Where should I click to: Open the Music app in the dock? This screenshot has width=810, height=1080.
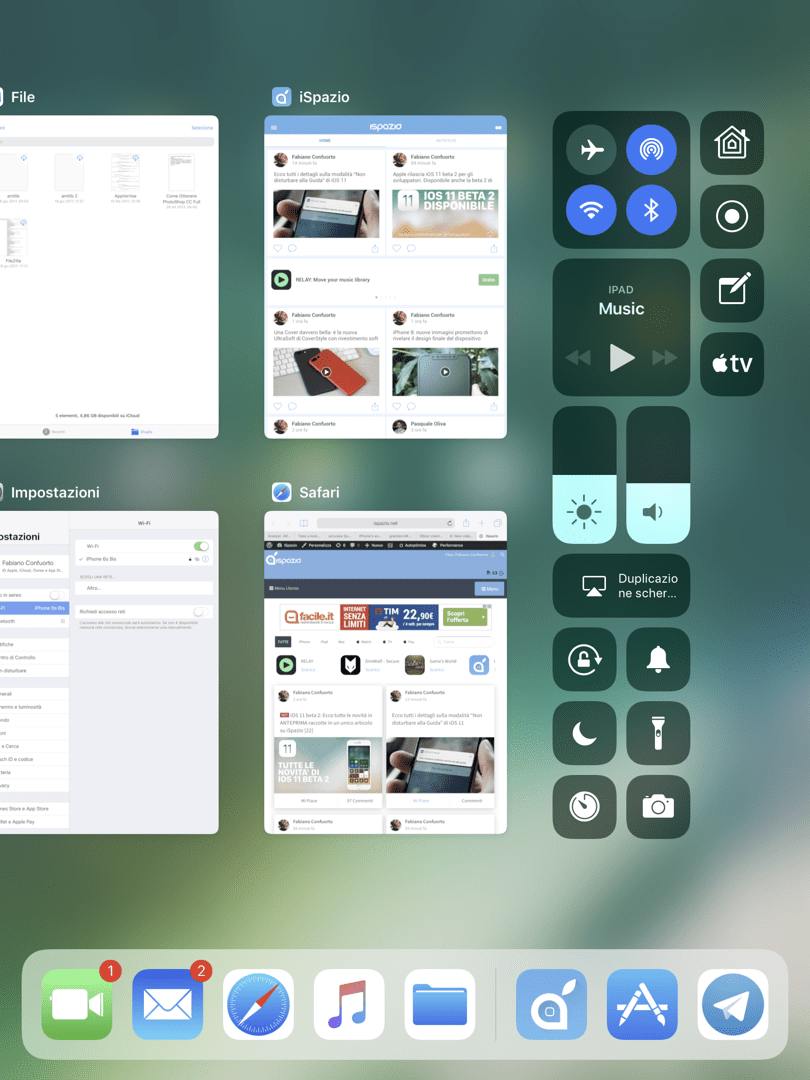coord(349,1004)
